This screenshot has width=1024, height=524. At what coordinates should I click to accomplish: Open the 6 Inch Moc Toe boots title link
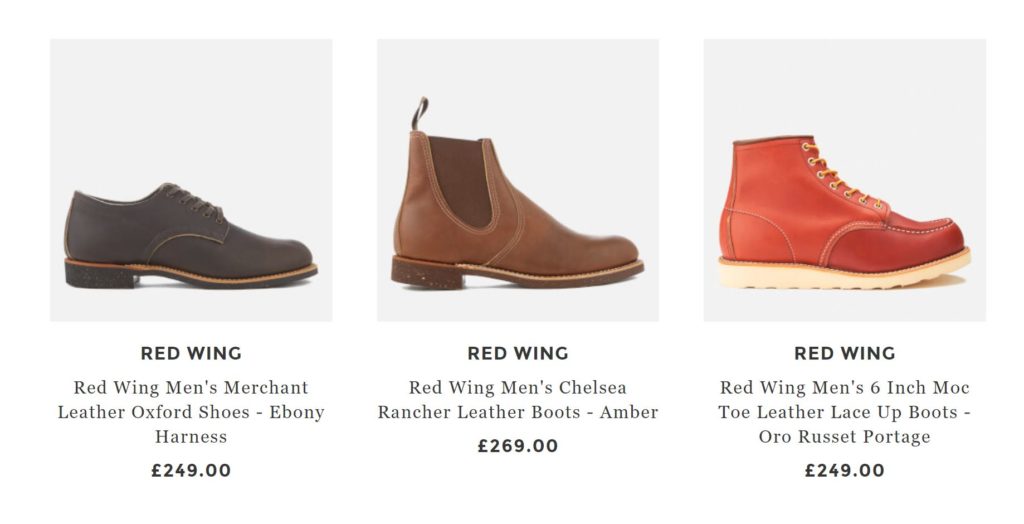(845, 412)
